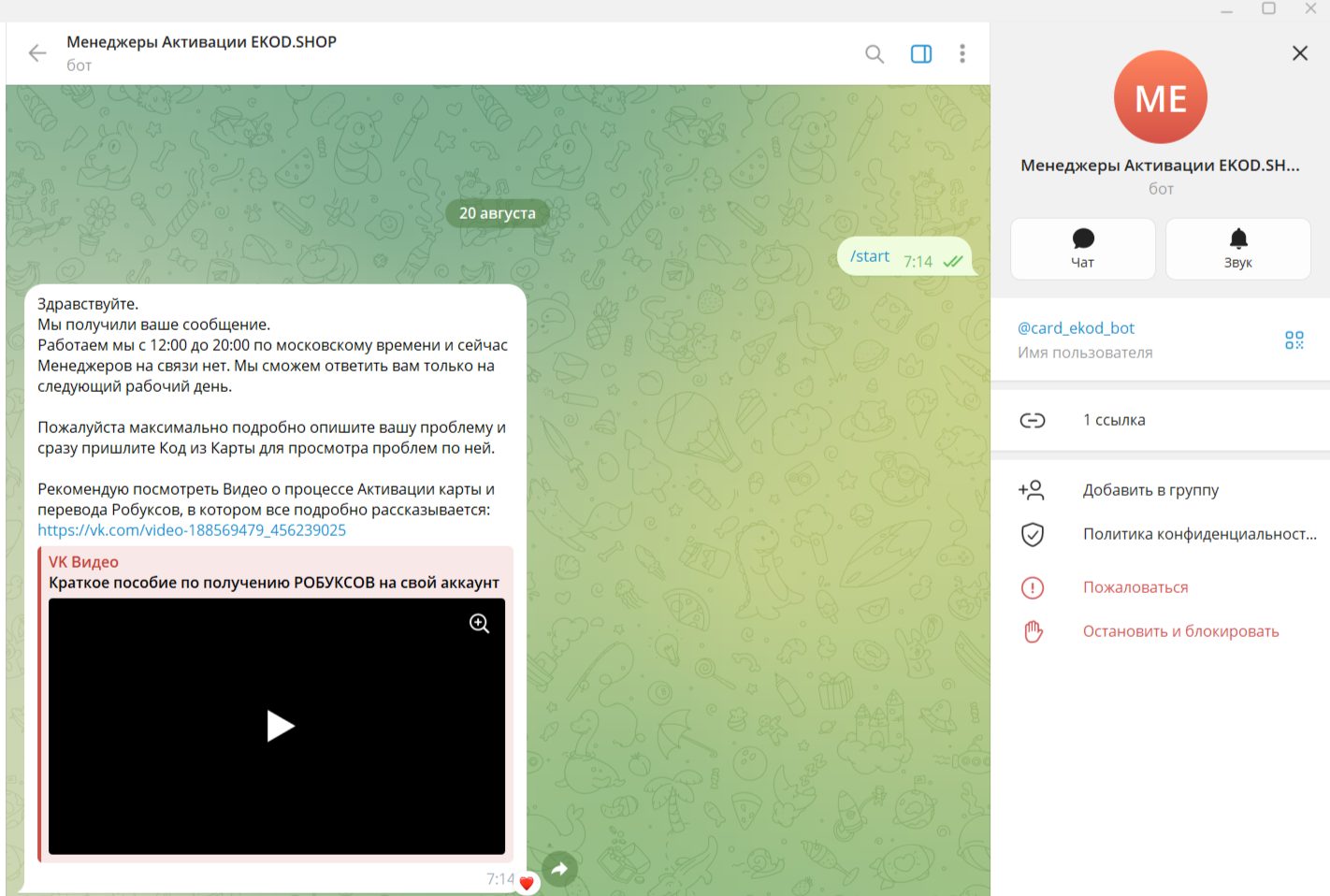Open Политика конфиденциальности
Viewport: 1330px width, 896px height.
click(1160, 534)
